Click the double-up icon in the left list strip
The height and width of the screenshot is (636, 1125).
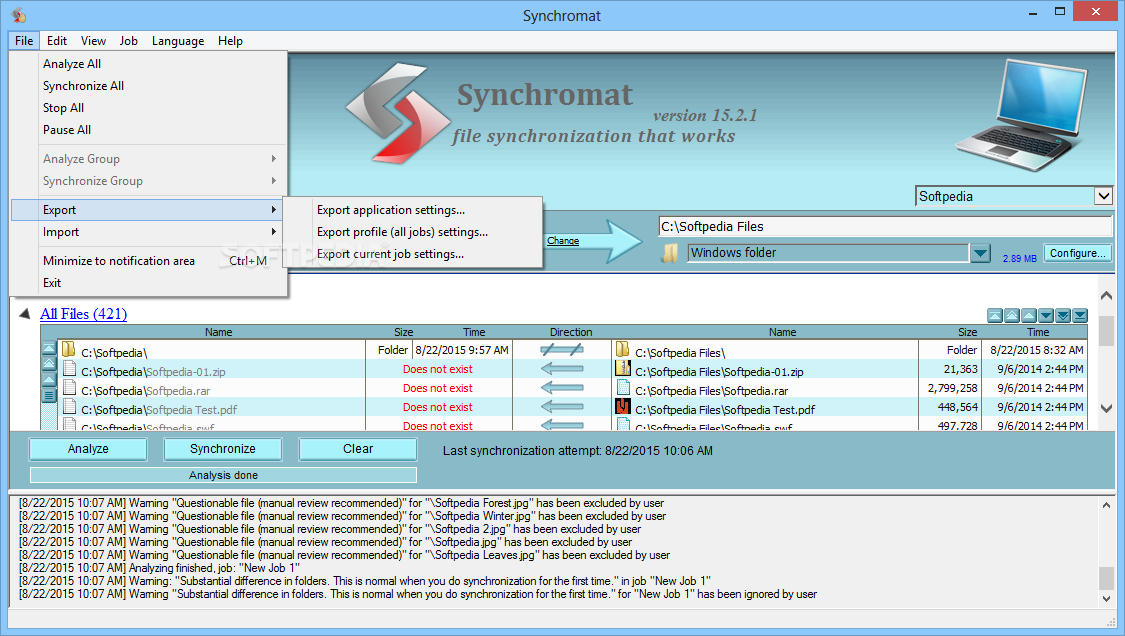click(49, 364)
